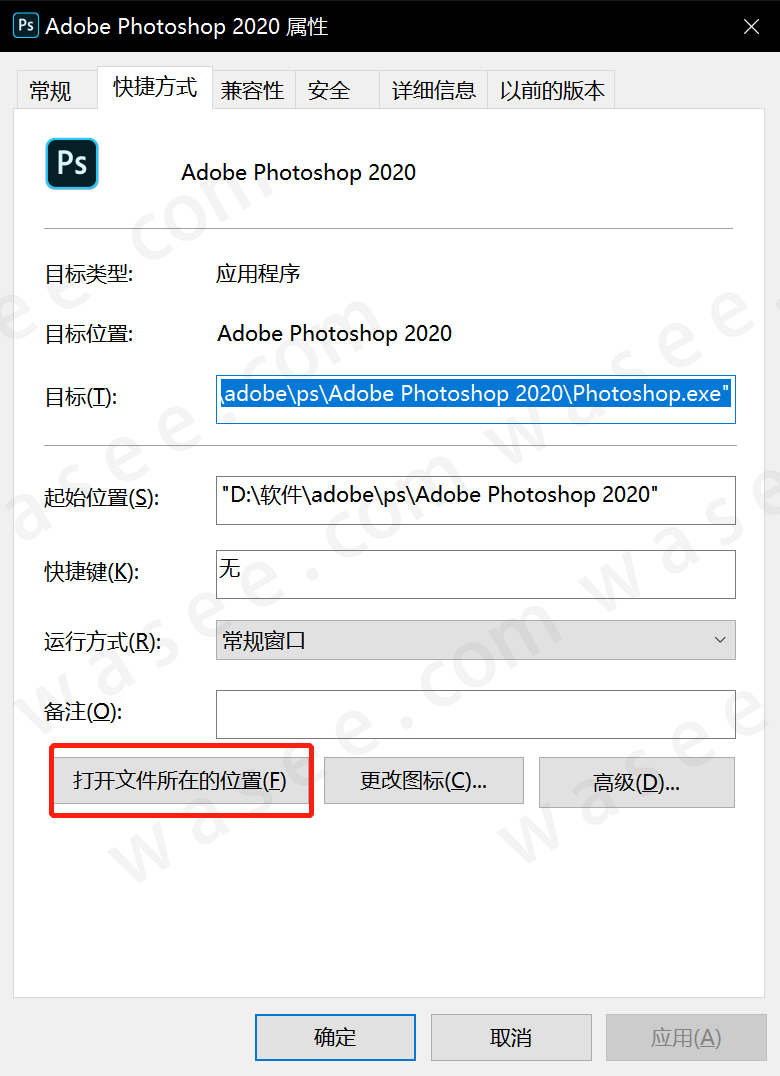Confirm with the 确定 button
This screenshot has width=780, height=1076.
[x=335, y=1037]
